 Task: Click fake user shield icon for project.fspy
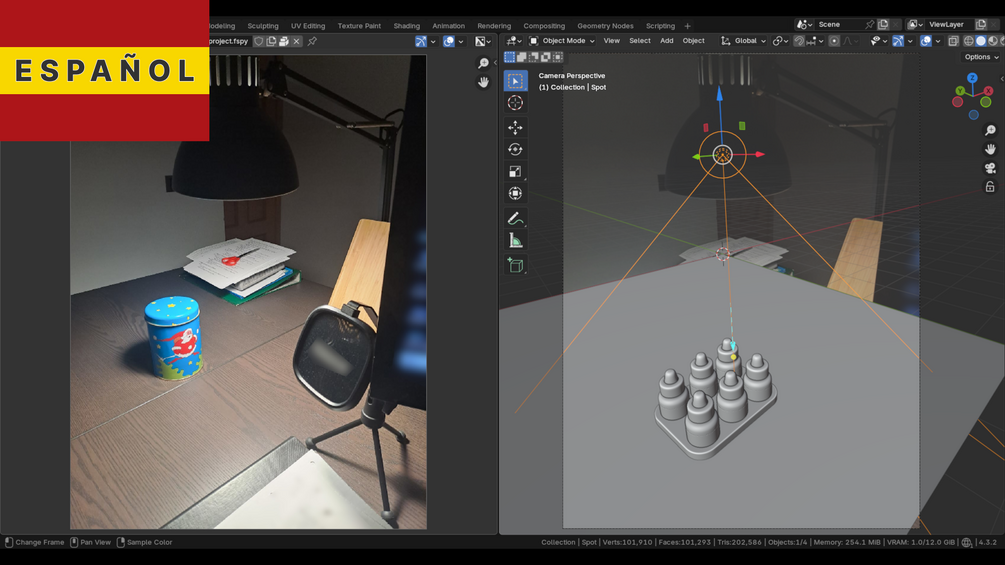[258, 41]
